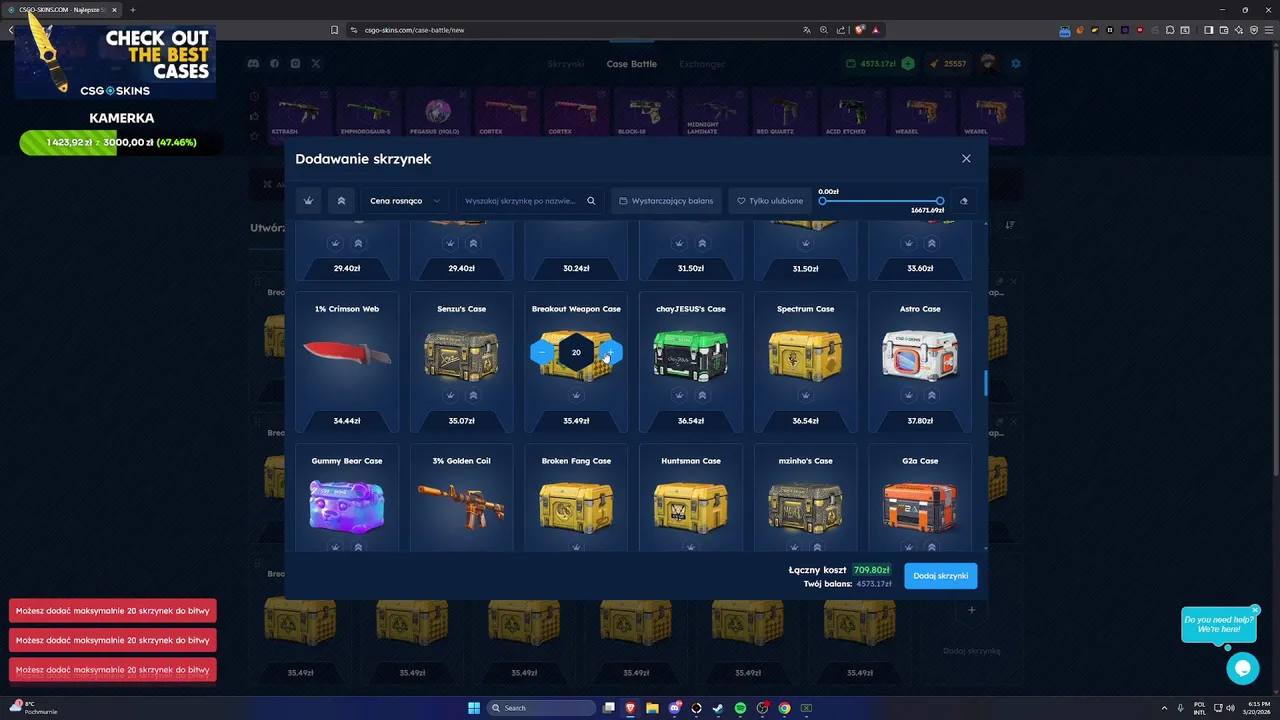Close the Dodawanie skrzynek dialog

(x=966, y=158)
